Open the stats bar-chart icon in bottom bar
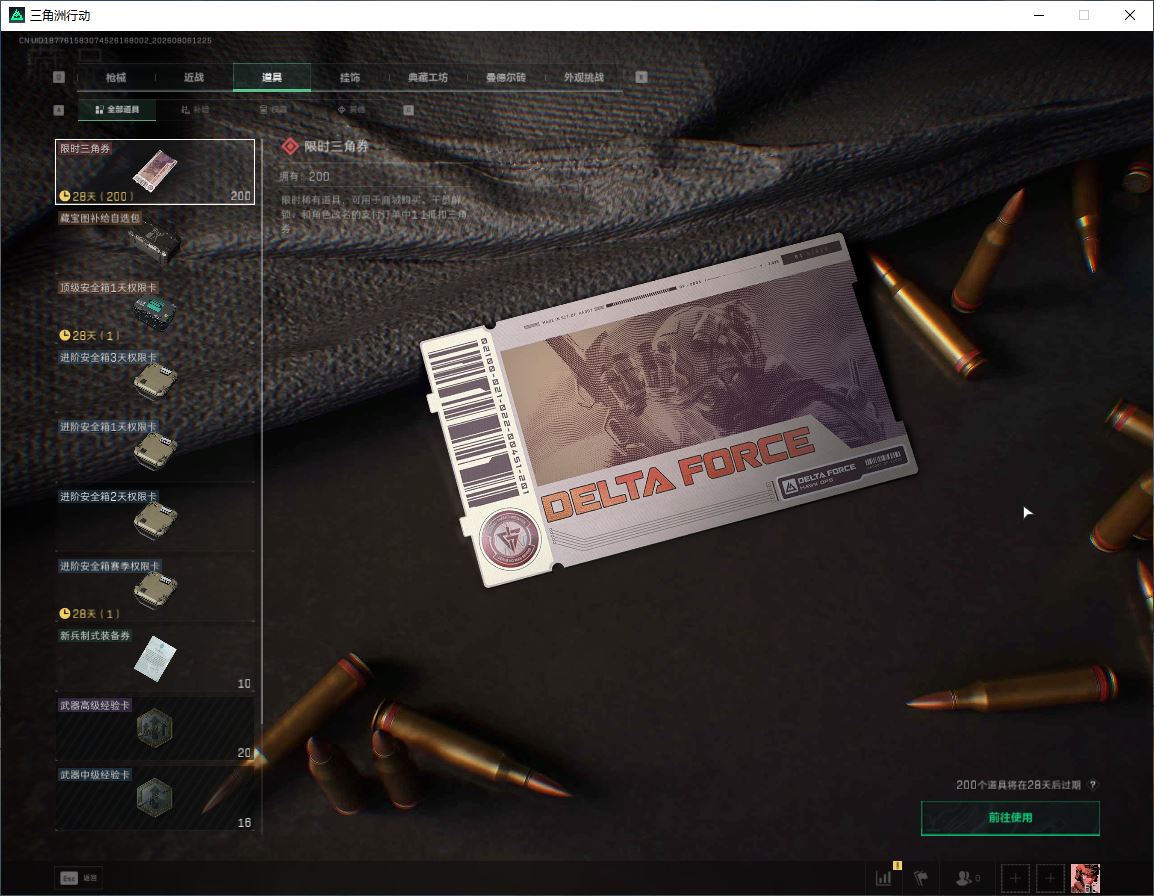Viewport: 1154px width, 896px height. (883, 878)
